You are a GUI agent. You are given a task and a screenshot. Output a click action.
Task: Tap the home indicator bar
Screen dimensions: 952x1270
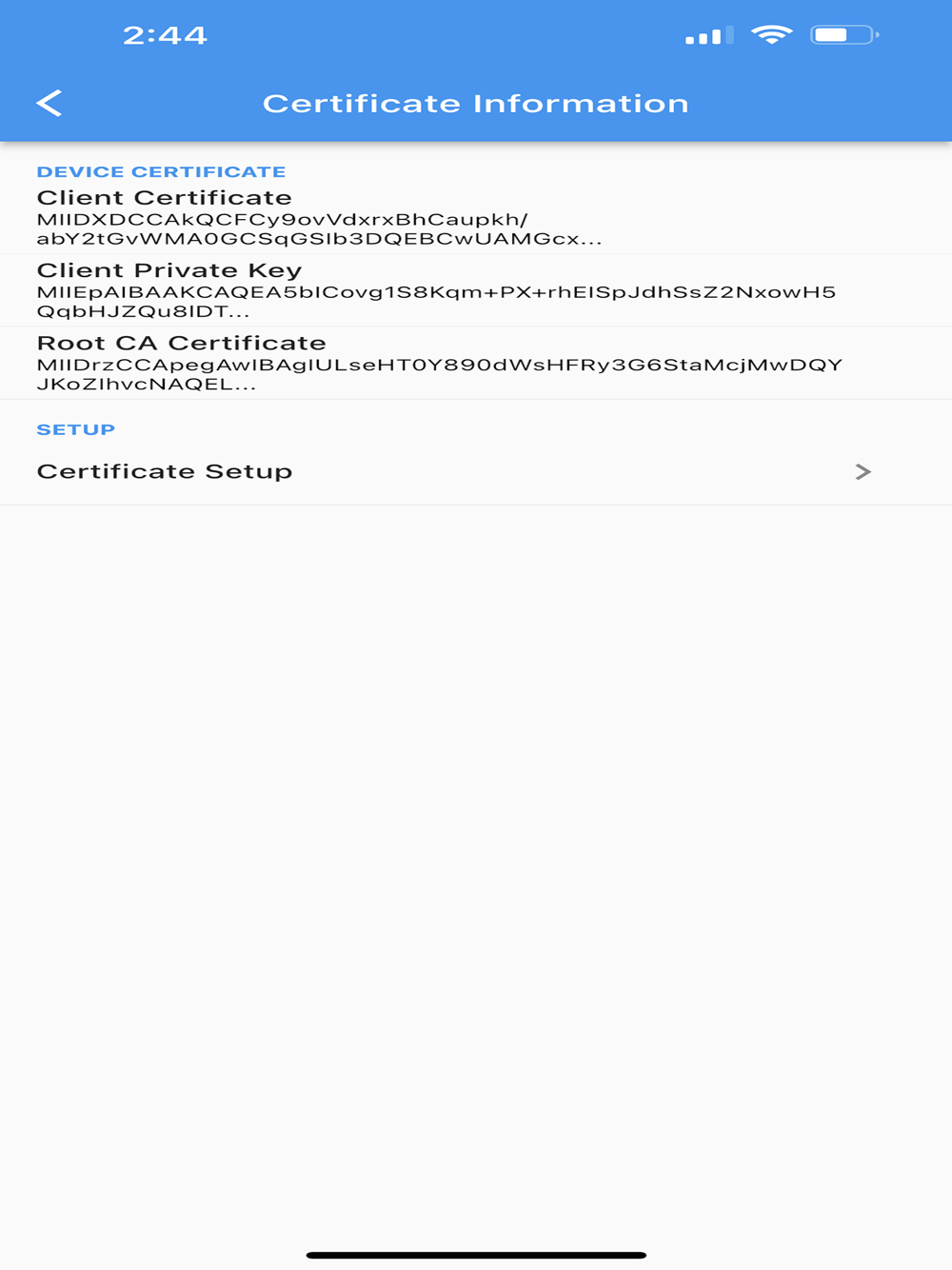[476, 1255]
